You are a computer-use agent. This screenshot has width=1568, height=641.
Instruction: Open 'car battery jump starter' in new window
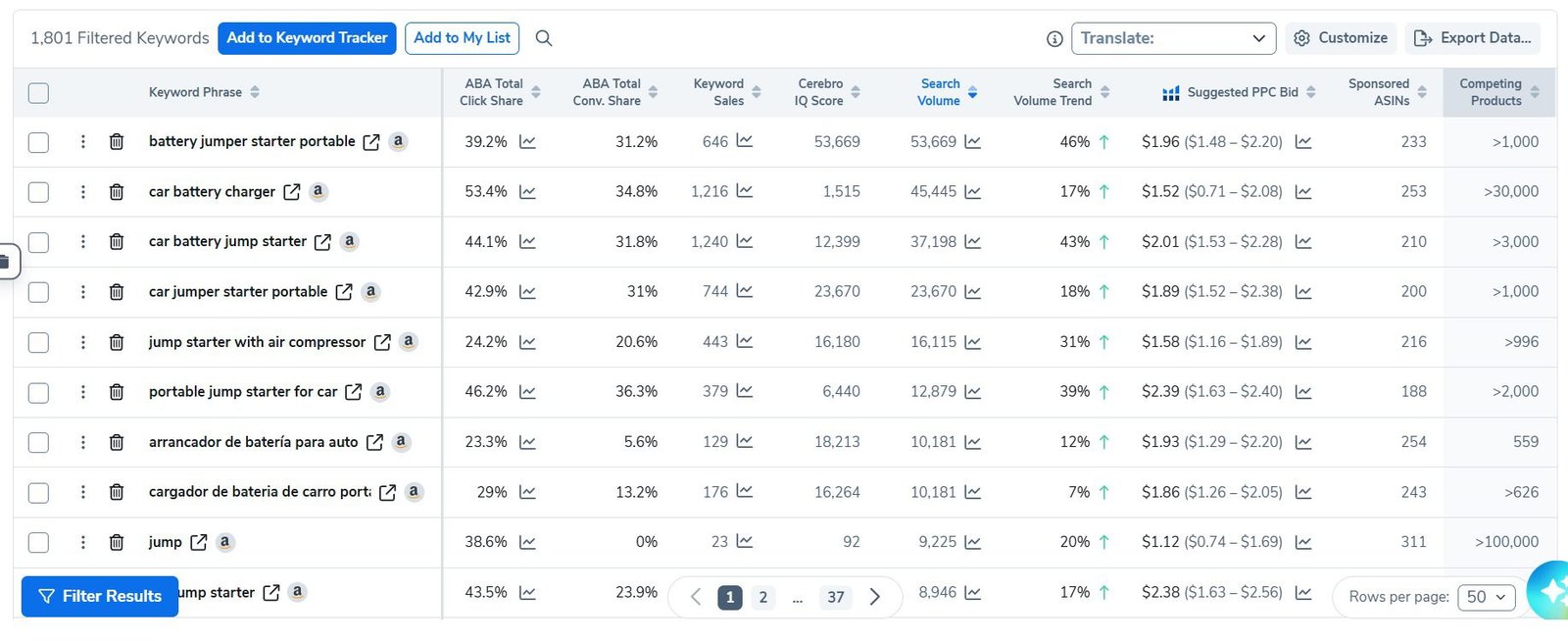322,242
